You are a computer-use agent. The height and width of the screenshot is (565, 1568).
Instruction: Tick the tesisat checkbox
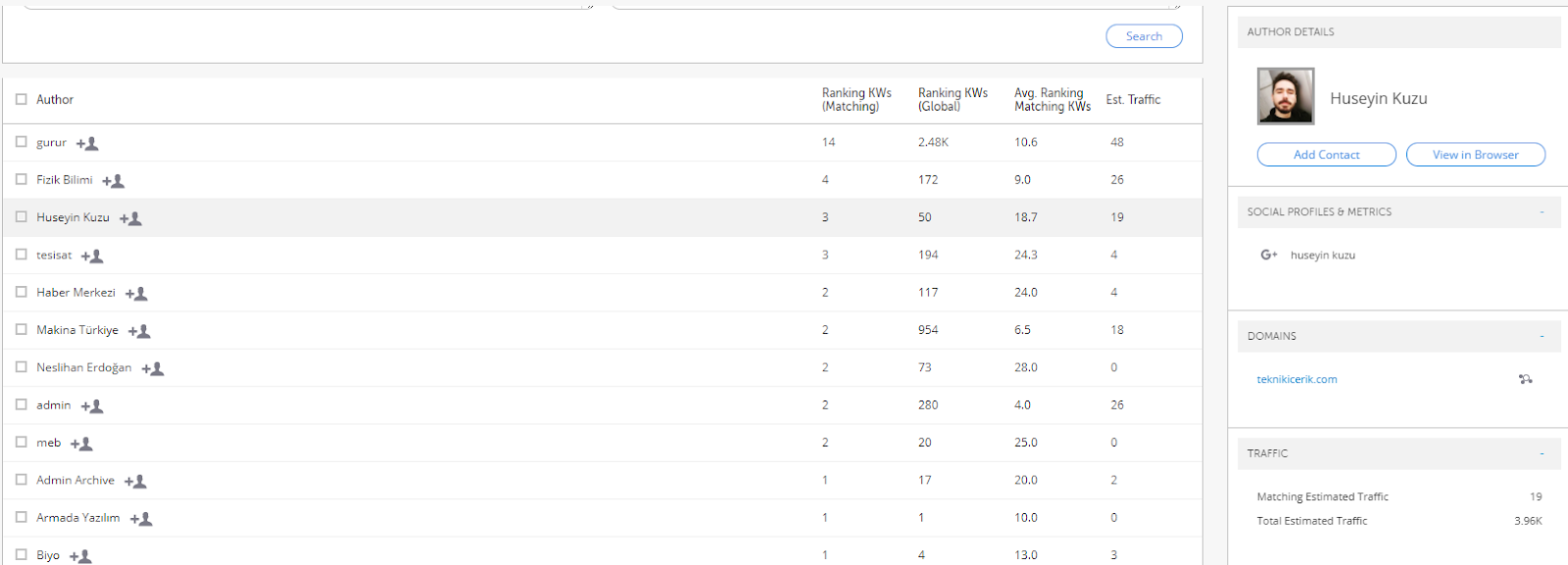point(22,255)
